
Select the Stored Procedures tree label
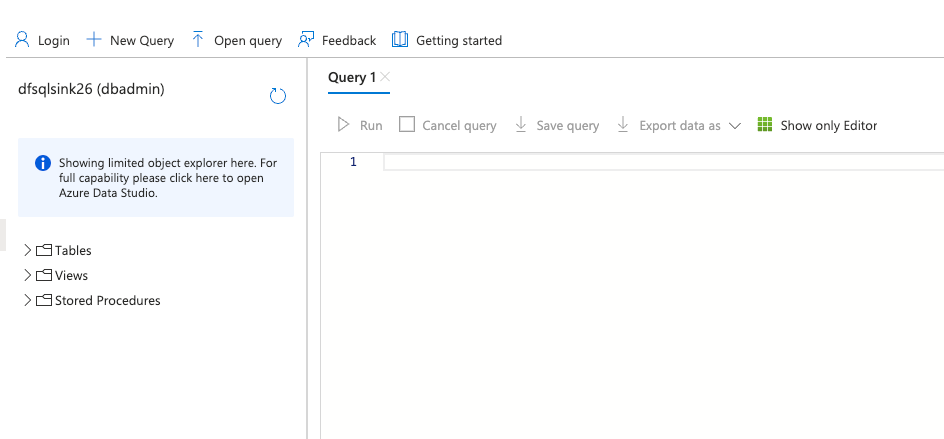pyautogui.click(x=108, y=300)
